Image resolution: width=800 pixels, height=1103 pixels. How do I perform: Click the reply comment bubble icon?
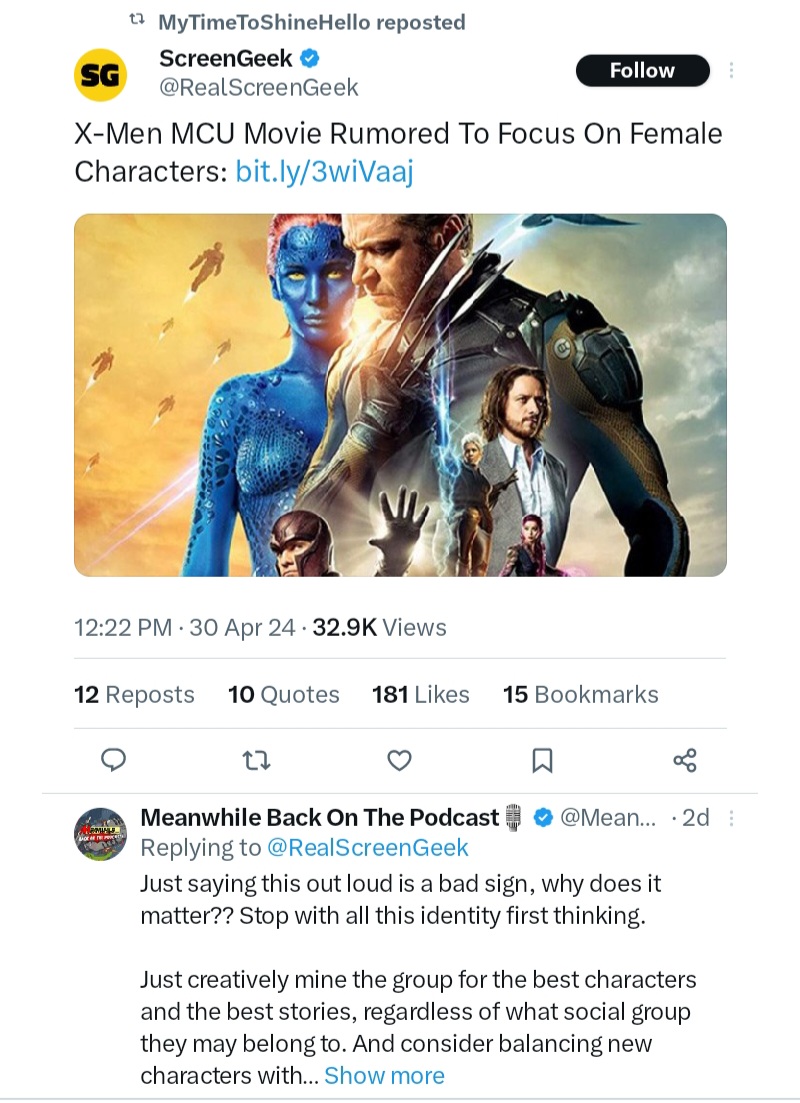pyautogui.click(x=115, y=761)
